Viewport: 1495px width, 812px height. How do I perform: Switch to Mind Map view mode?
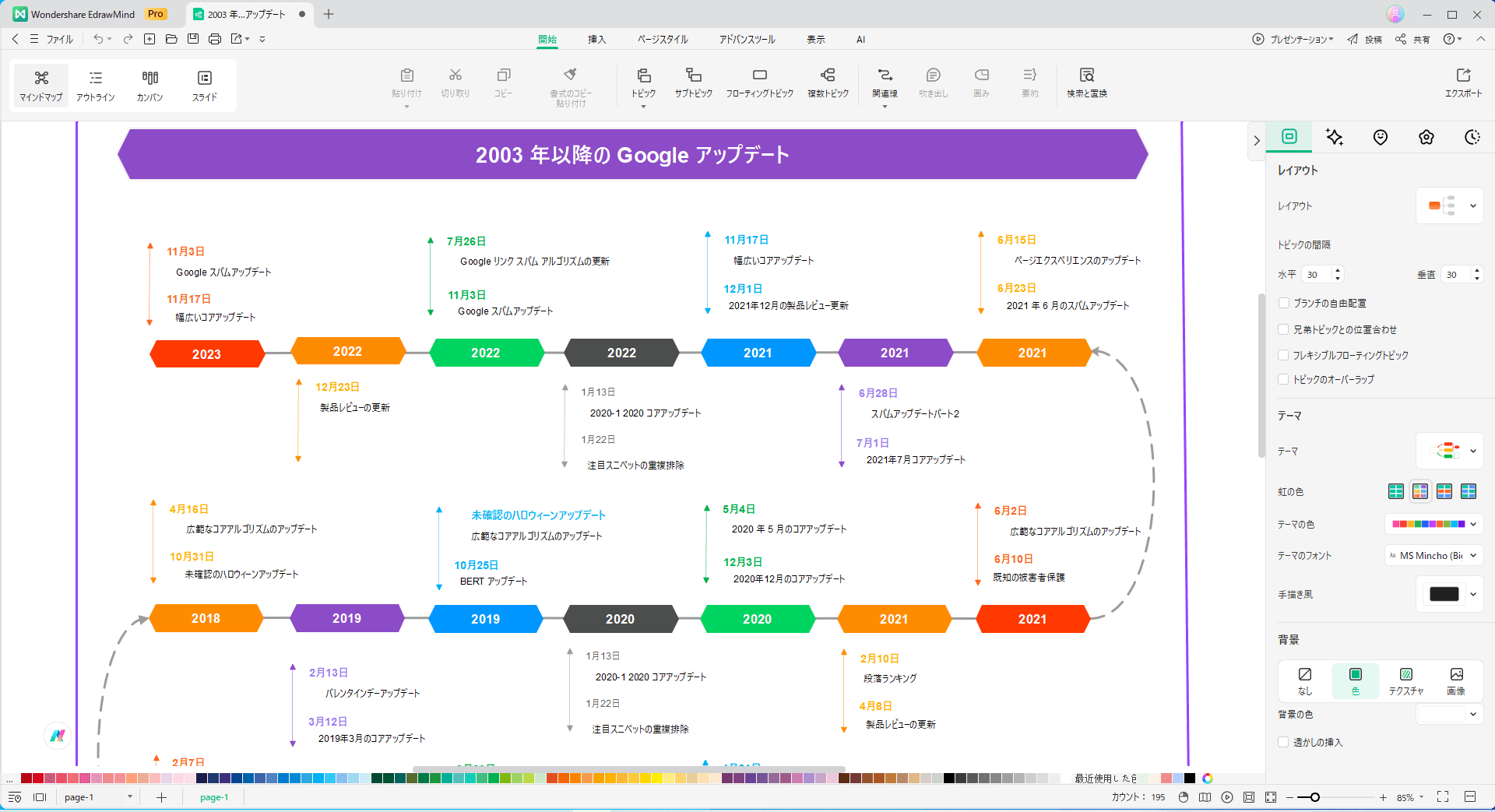click(41, 86)
